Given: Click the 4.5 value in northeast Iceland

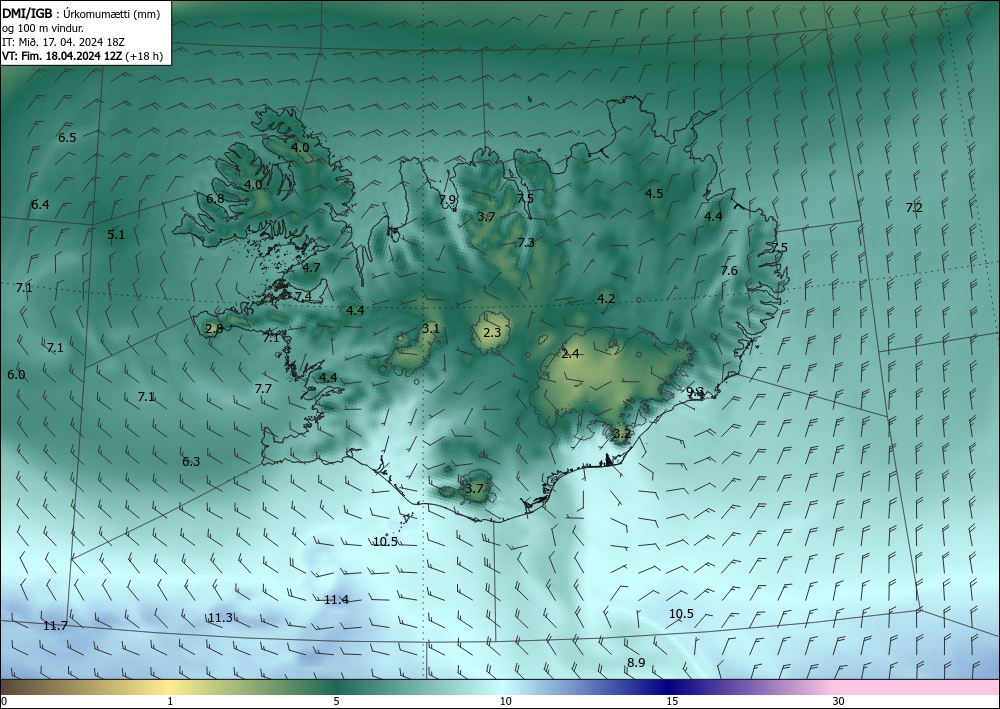Looking at the screenshot, I should [x=654, y=194].
